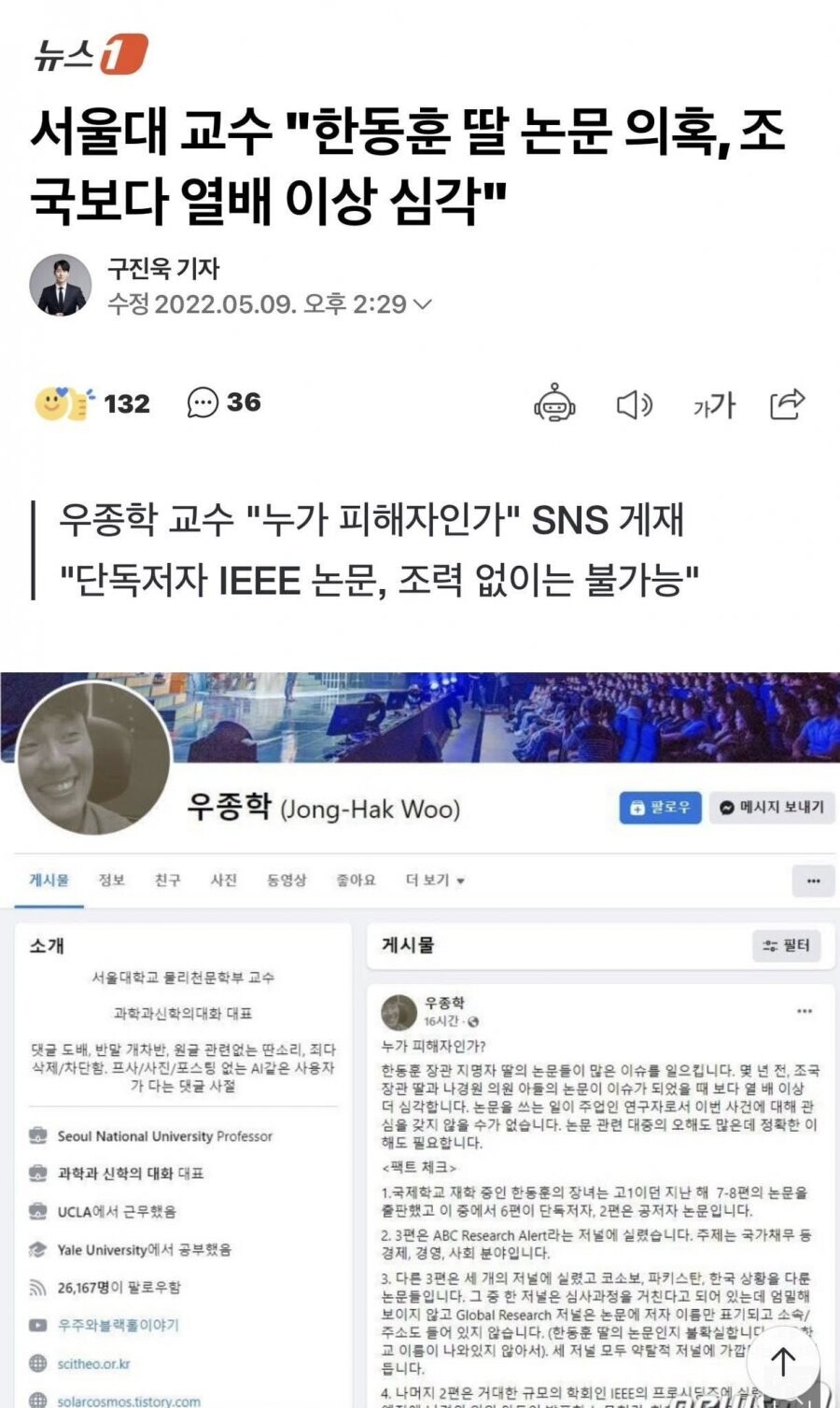Play article audio with speaker icon

tap(635, 404)
